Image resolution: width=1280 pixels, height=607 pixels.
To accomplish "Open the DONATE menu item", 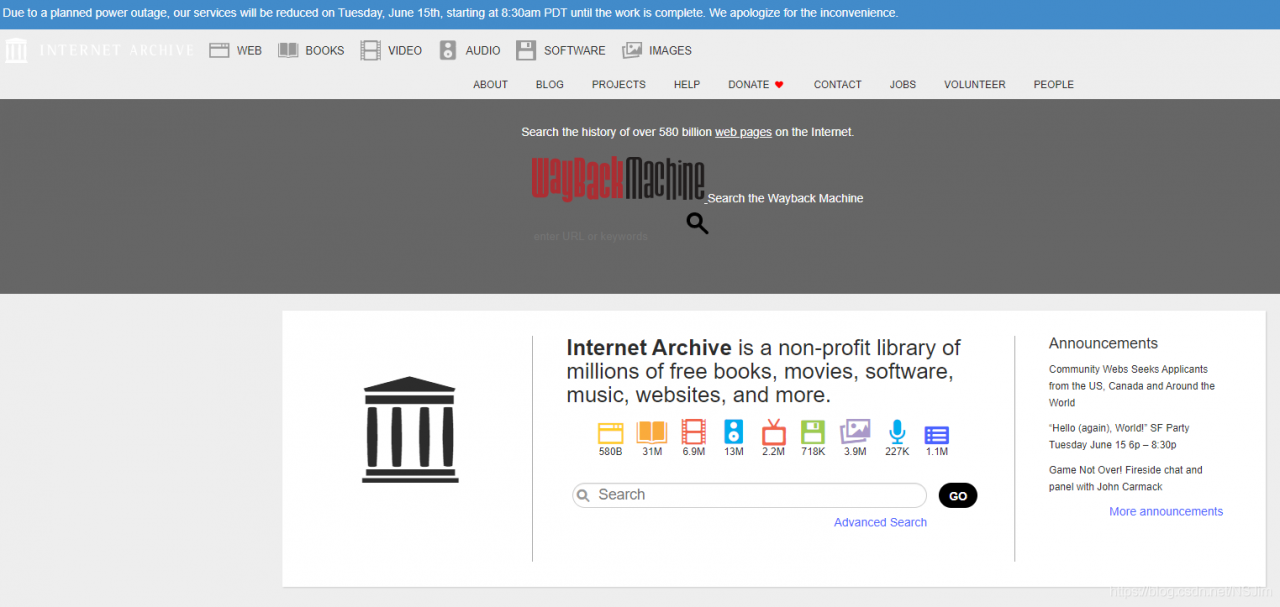I will 749,85.
